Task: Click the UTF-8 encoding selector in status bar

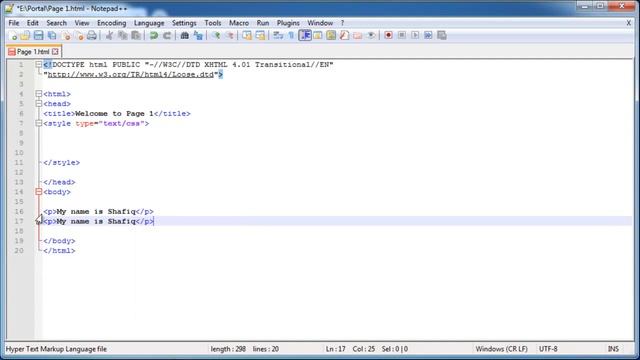Action: coord(548,349)
